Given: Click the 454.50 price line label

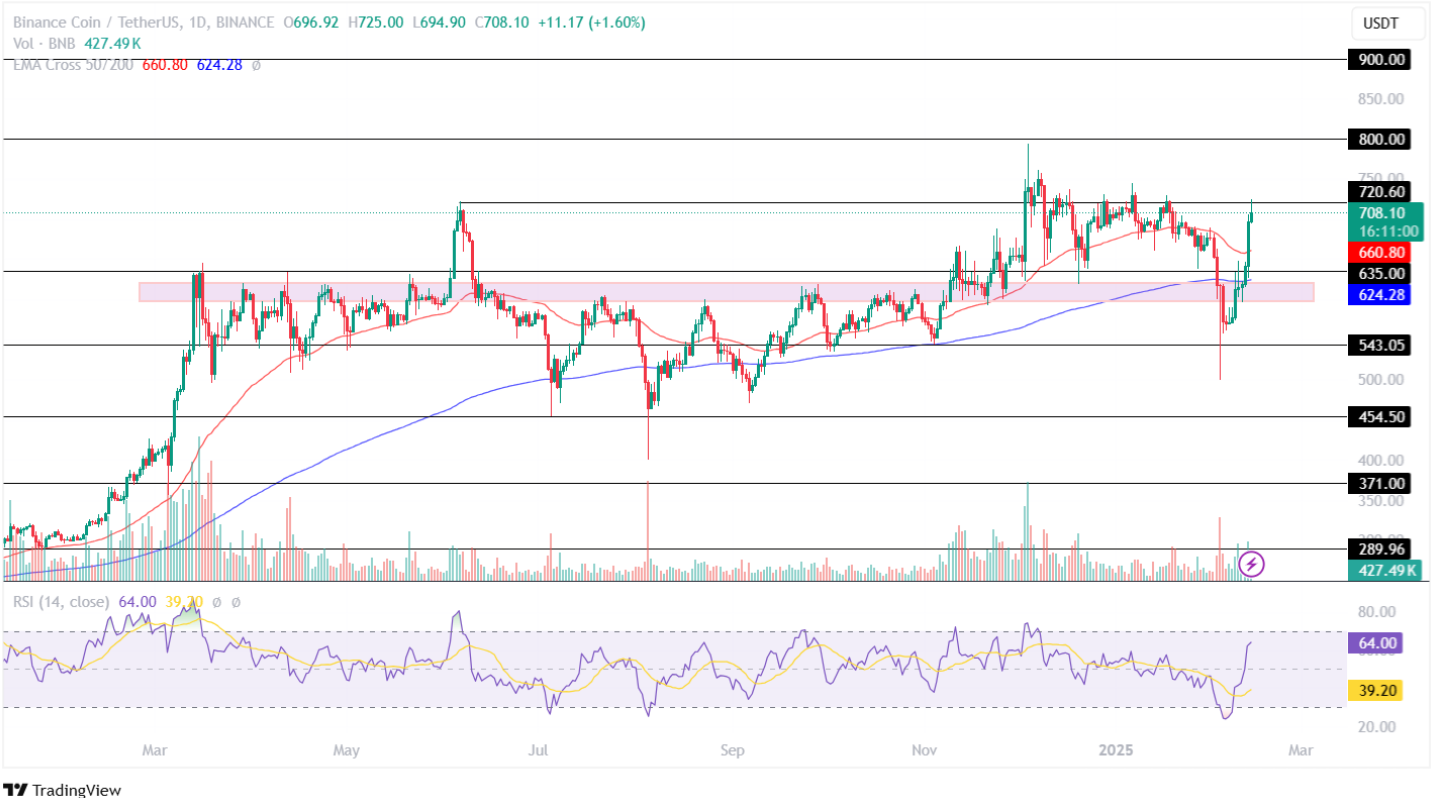Looking at the screenshot, I should [x=1380, y=417].
